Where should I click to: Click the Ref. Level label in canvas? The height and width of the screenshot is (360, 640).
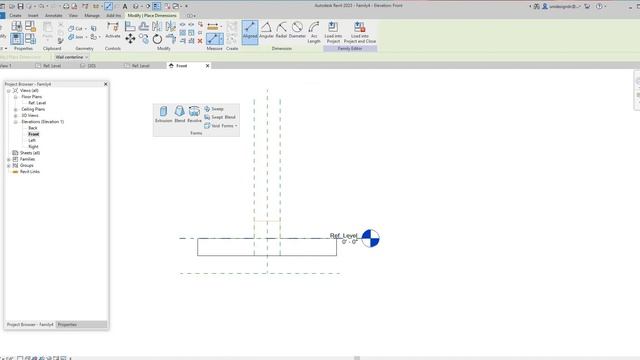coord(343,236)
